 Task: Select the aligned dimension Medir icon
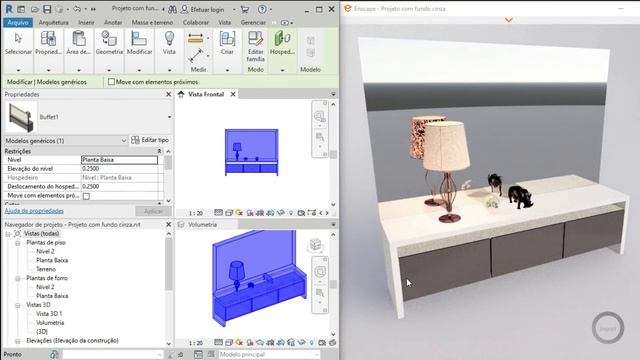pos(196,38)
